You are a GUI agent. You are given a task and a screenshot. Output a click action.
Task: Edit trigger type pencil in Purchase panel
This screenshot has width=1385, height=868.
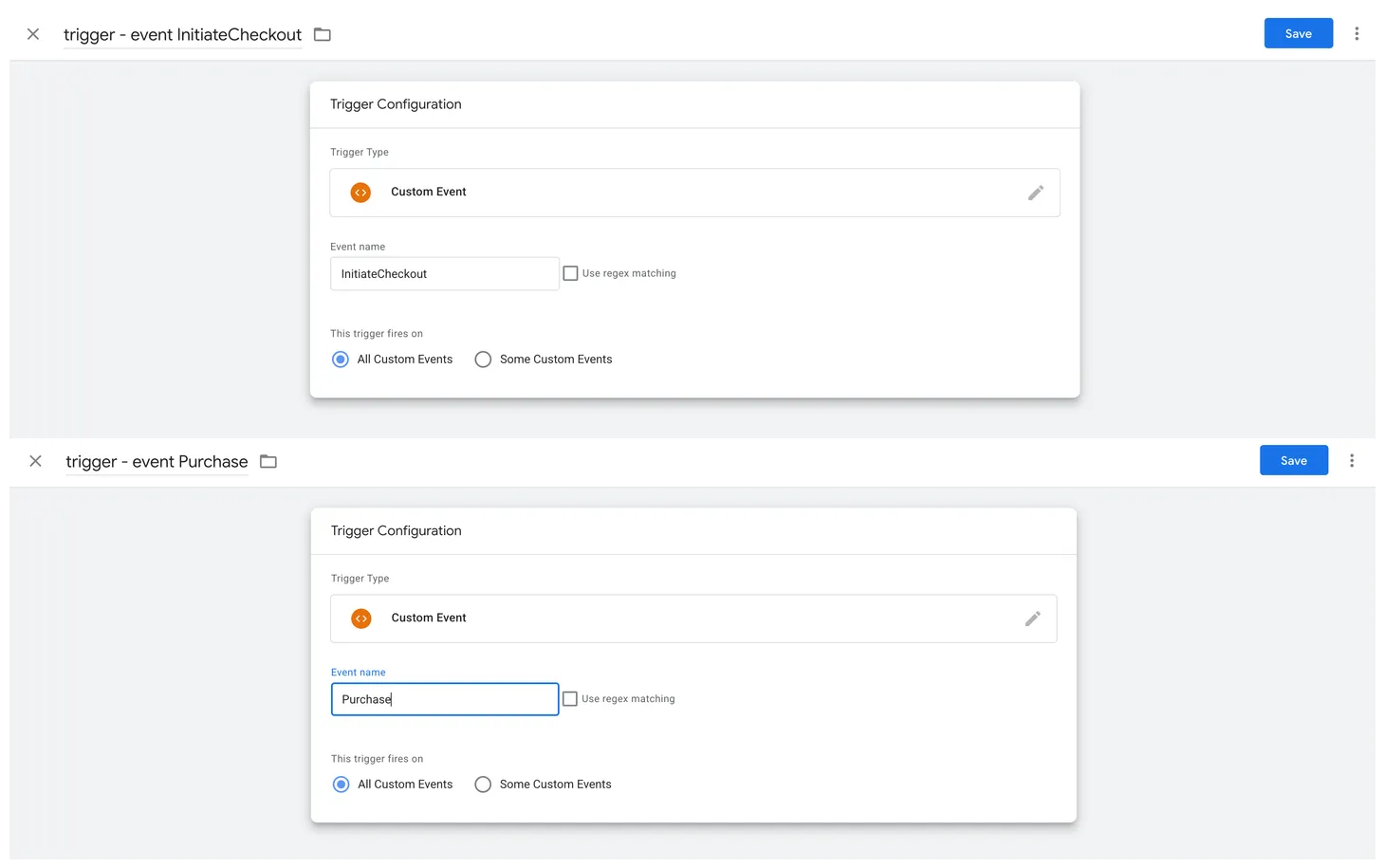pyautogui.click(x=1032, y=619)
